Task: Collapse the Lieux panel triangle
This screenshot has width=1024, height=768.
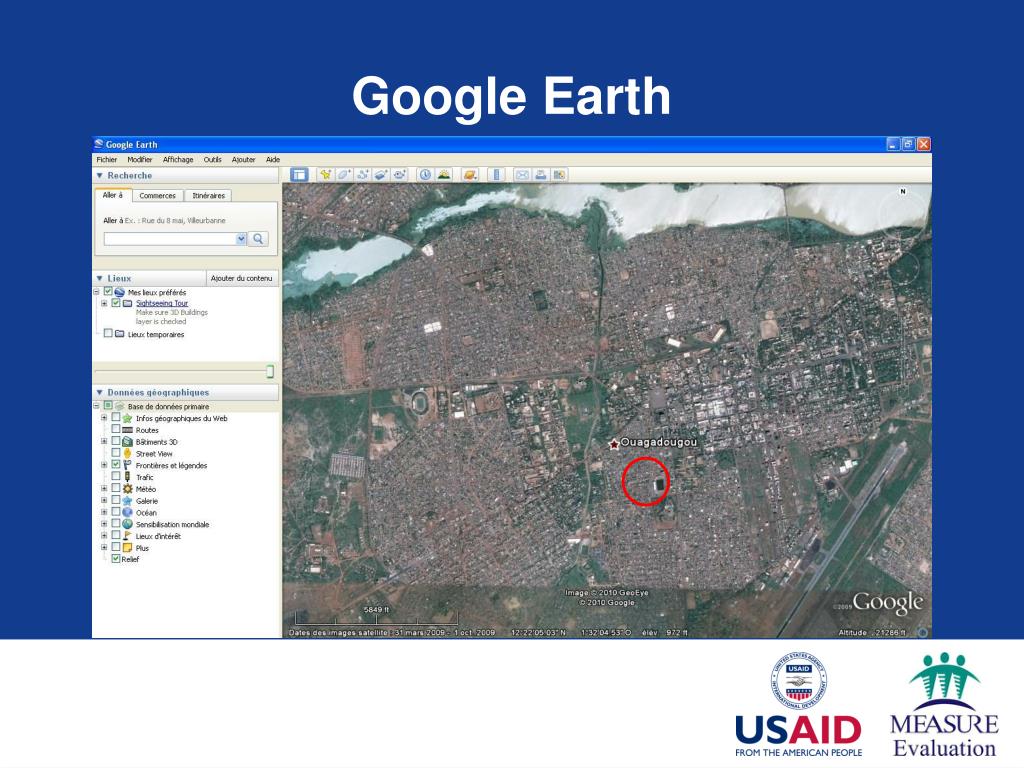Action: click(x=99, y=278)
